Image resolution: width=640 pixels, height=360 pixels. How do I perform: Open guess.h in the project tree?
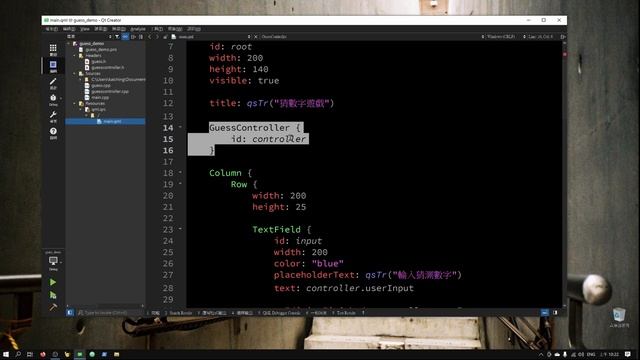[x=98, y=62]
